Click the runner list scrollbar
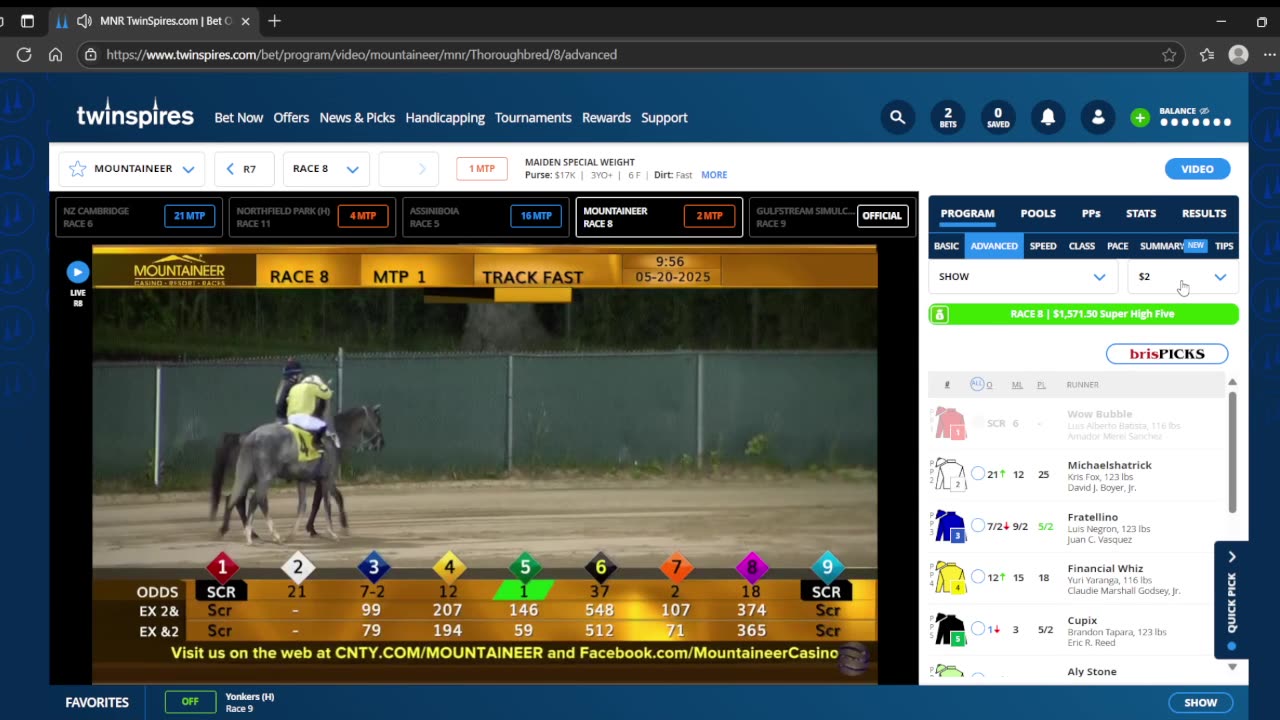 [1232, 451]
